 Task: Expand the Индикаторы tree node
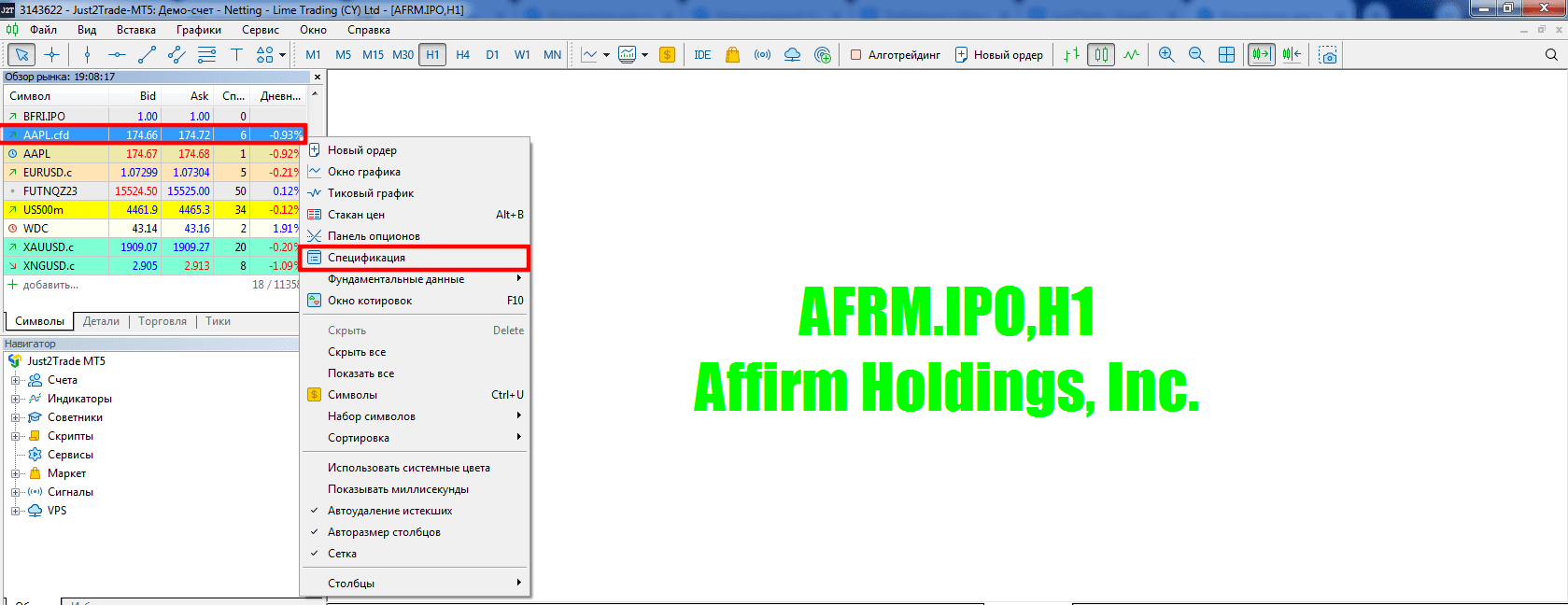pos(15,399)
